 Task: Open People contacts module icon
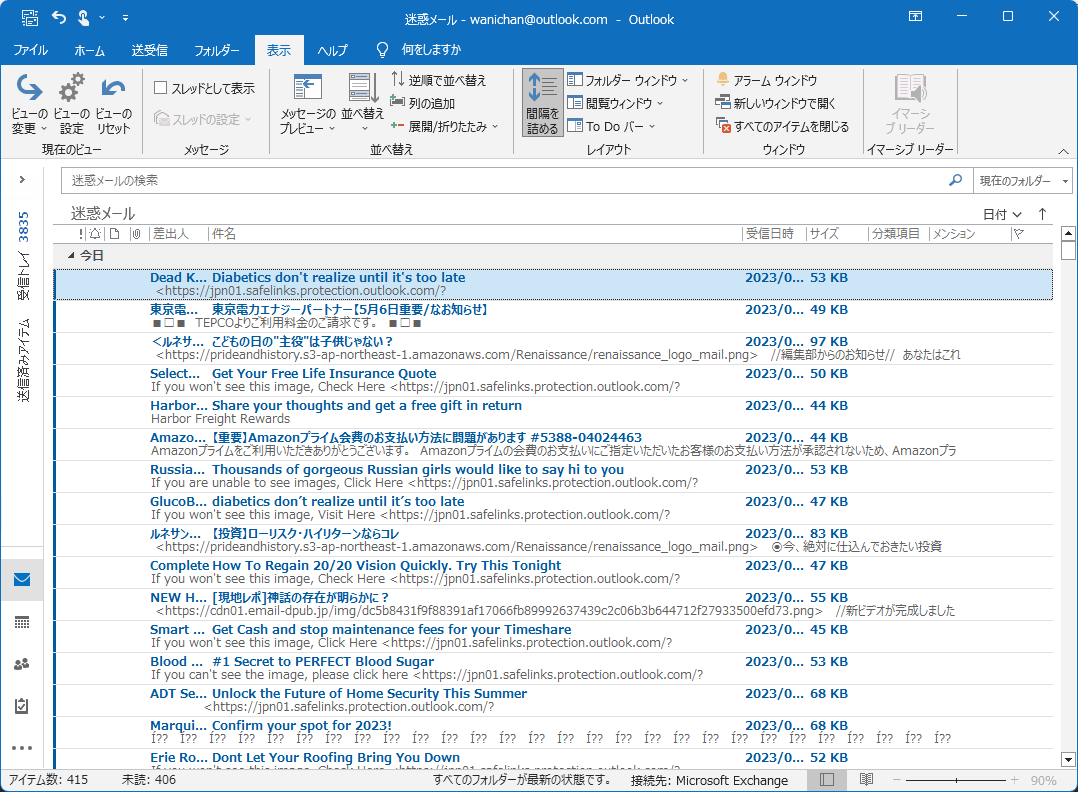click(22, 664)
